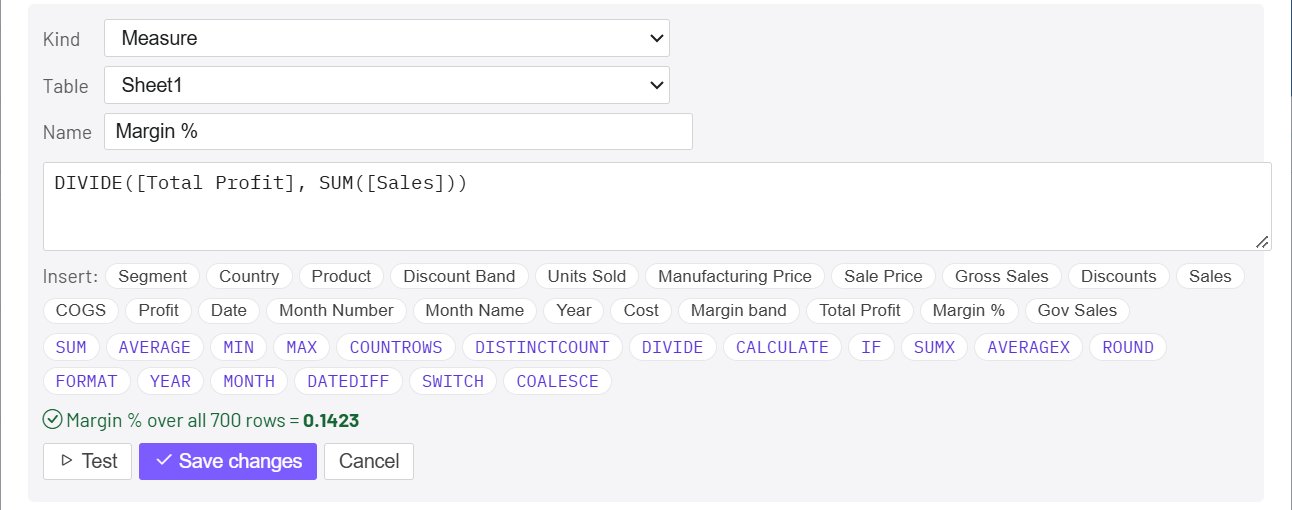Image resolution: width=1292 pixels, height=510 pixels.
Task: Insert the DIVIDE function chip
Action: (672, 347)
